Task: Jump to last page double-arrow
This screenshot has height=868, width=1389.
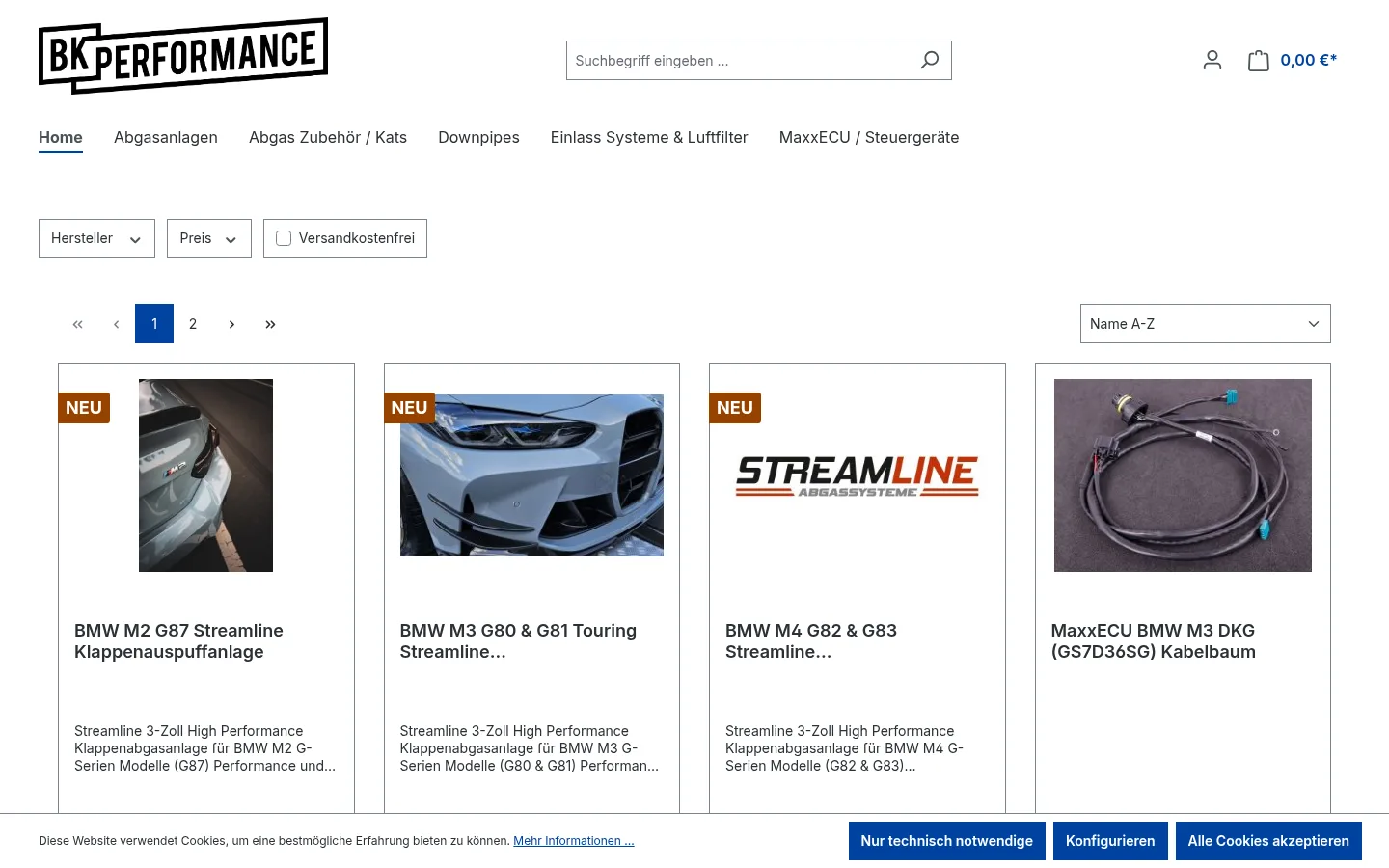Action: click(x=270, y=324)
